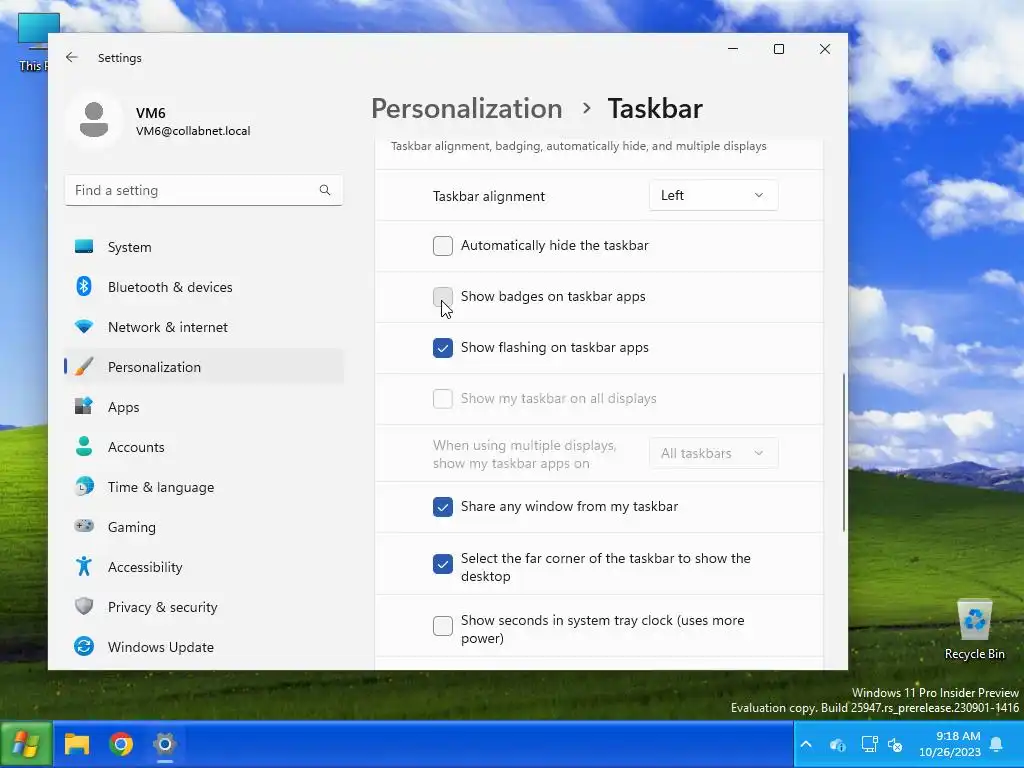Click the Apps icon in sidebar
This screenshot has height=768, width=1024.
(x=84, y=406)
